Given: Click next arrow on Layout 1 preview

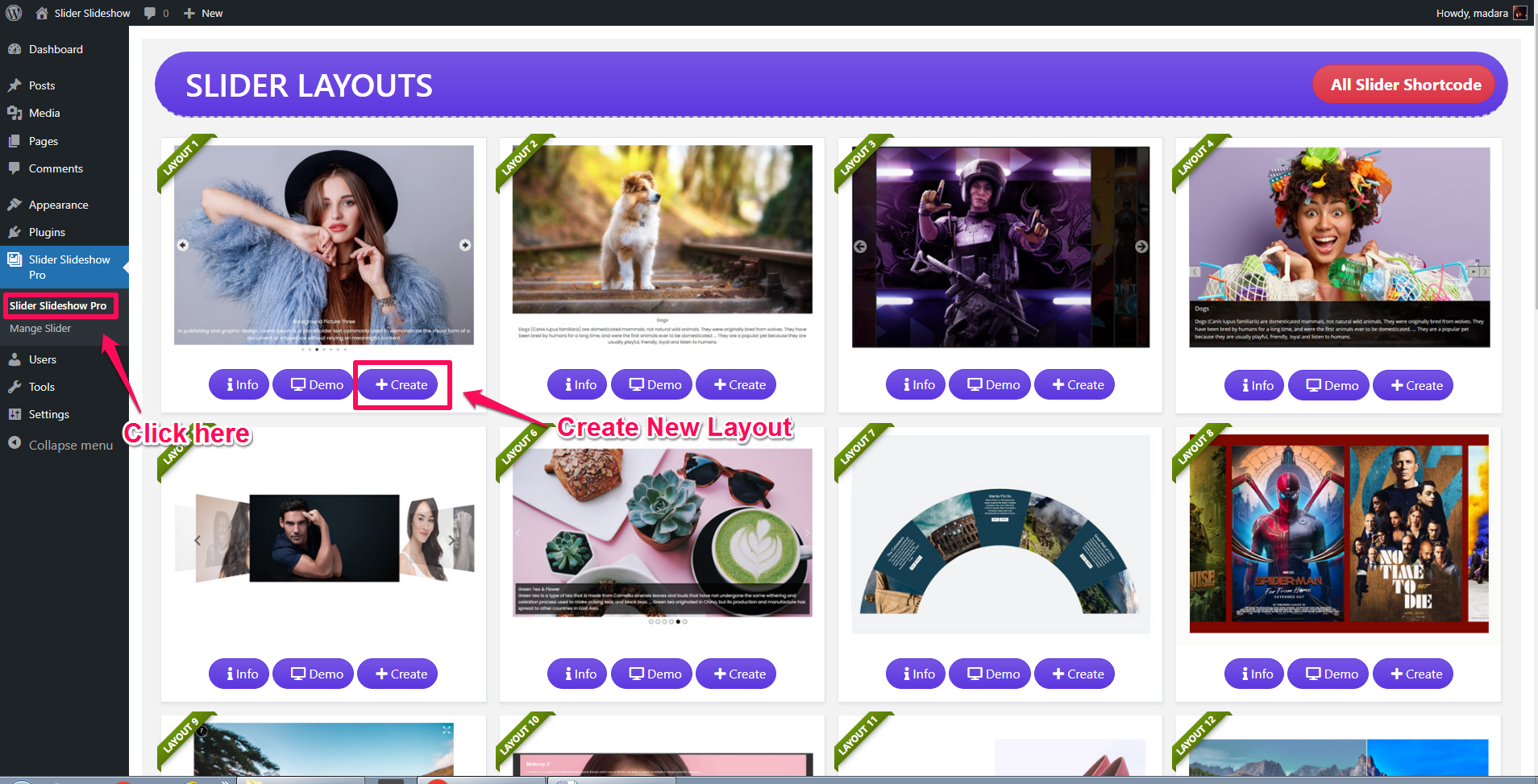Looking at the screenshot, I should tap(465, 245).
